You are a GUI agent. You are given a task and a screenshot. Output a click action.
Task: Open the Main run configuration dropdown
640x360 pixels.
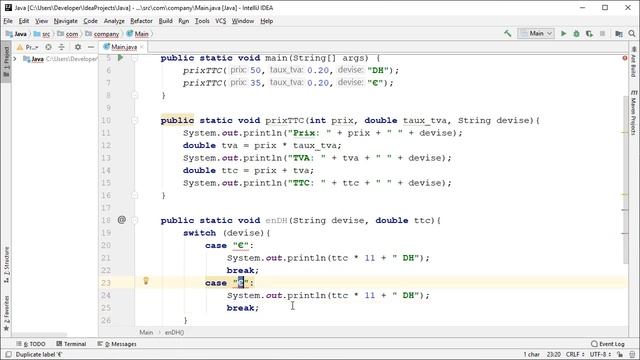pyautogui.click(x=536, y=33)
